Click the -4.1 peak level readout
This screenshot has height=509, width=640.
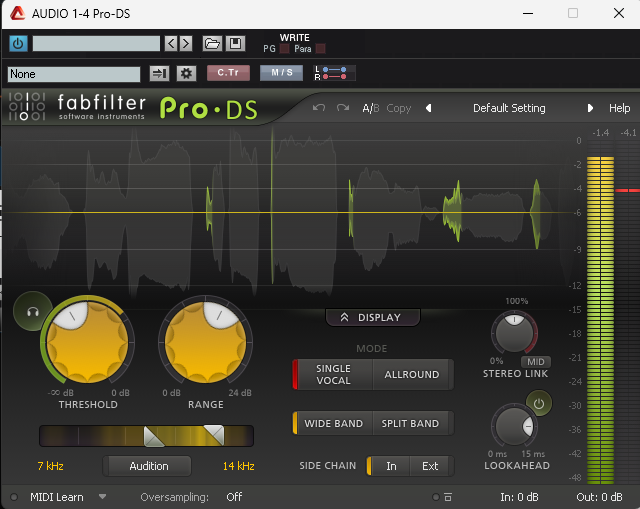(x=628, y=133)
